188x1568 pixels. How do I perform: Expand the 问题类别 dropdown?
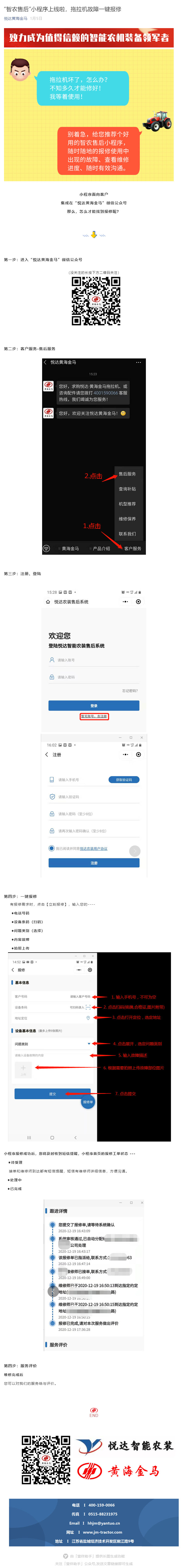point(89,1044)
